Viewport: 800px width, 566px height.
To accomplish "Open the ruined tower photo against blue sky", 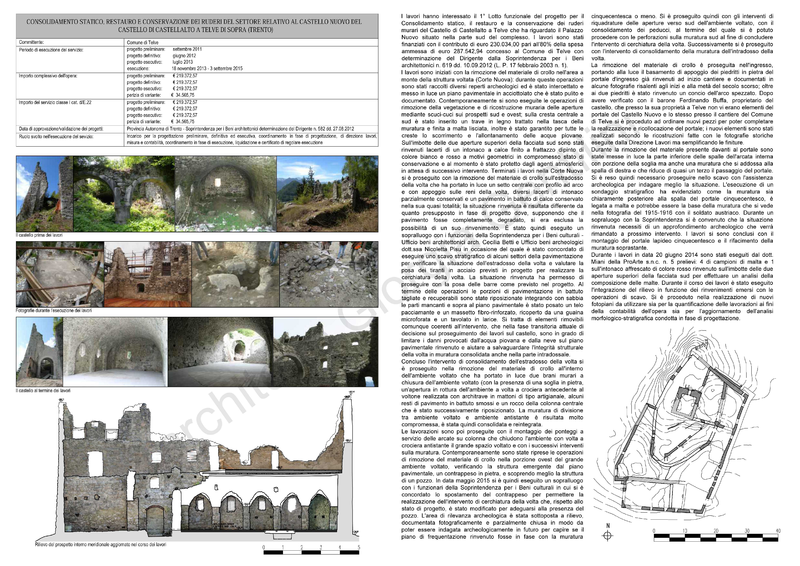I will coord(44,194).
